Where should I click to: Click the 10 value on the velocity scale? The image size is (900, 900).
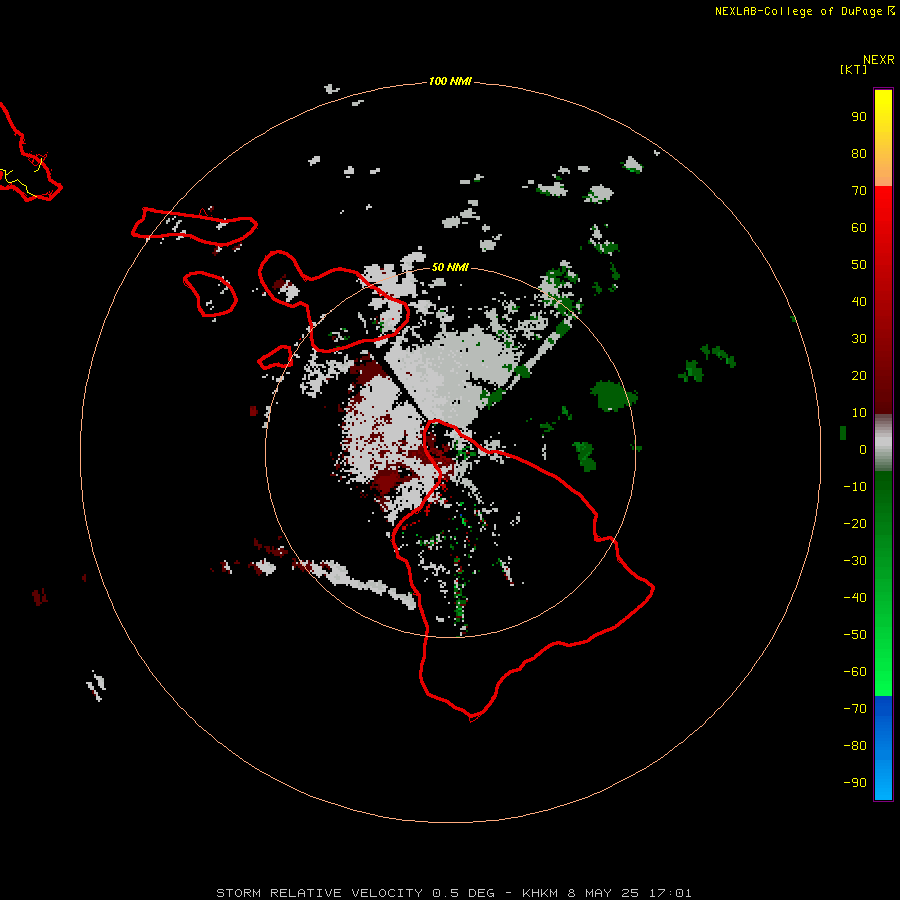(x=859, y=413)
